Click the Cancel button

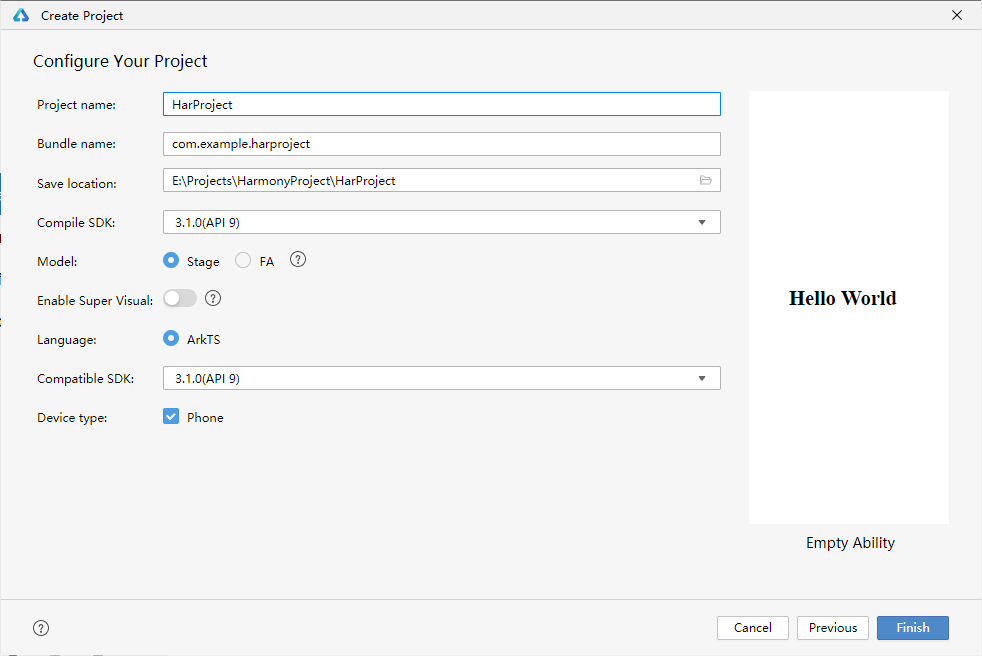click(752, 628)
